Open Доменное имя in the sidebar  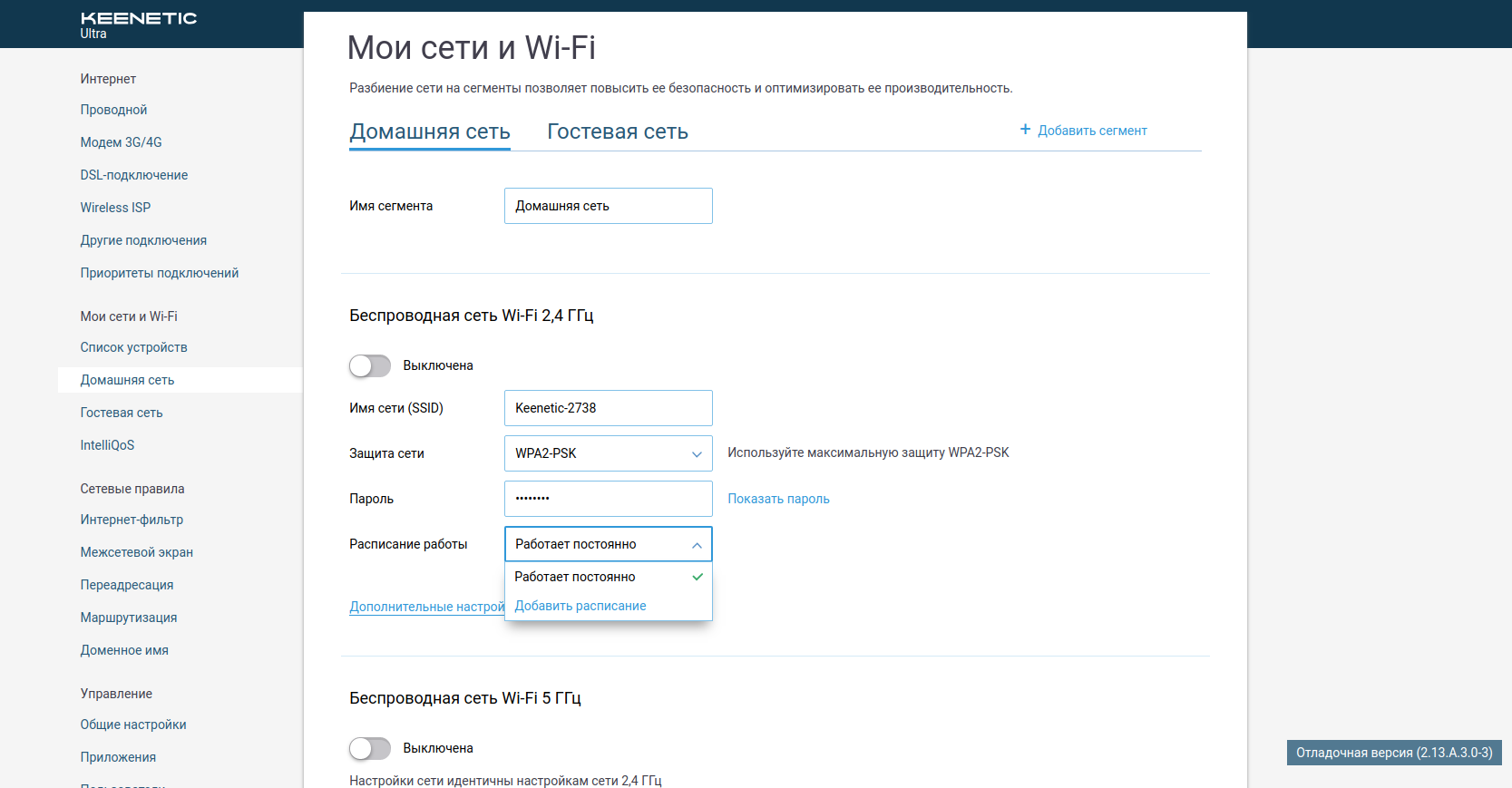pos(124,650)
